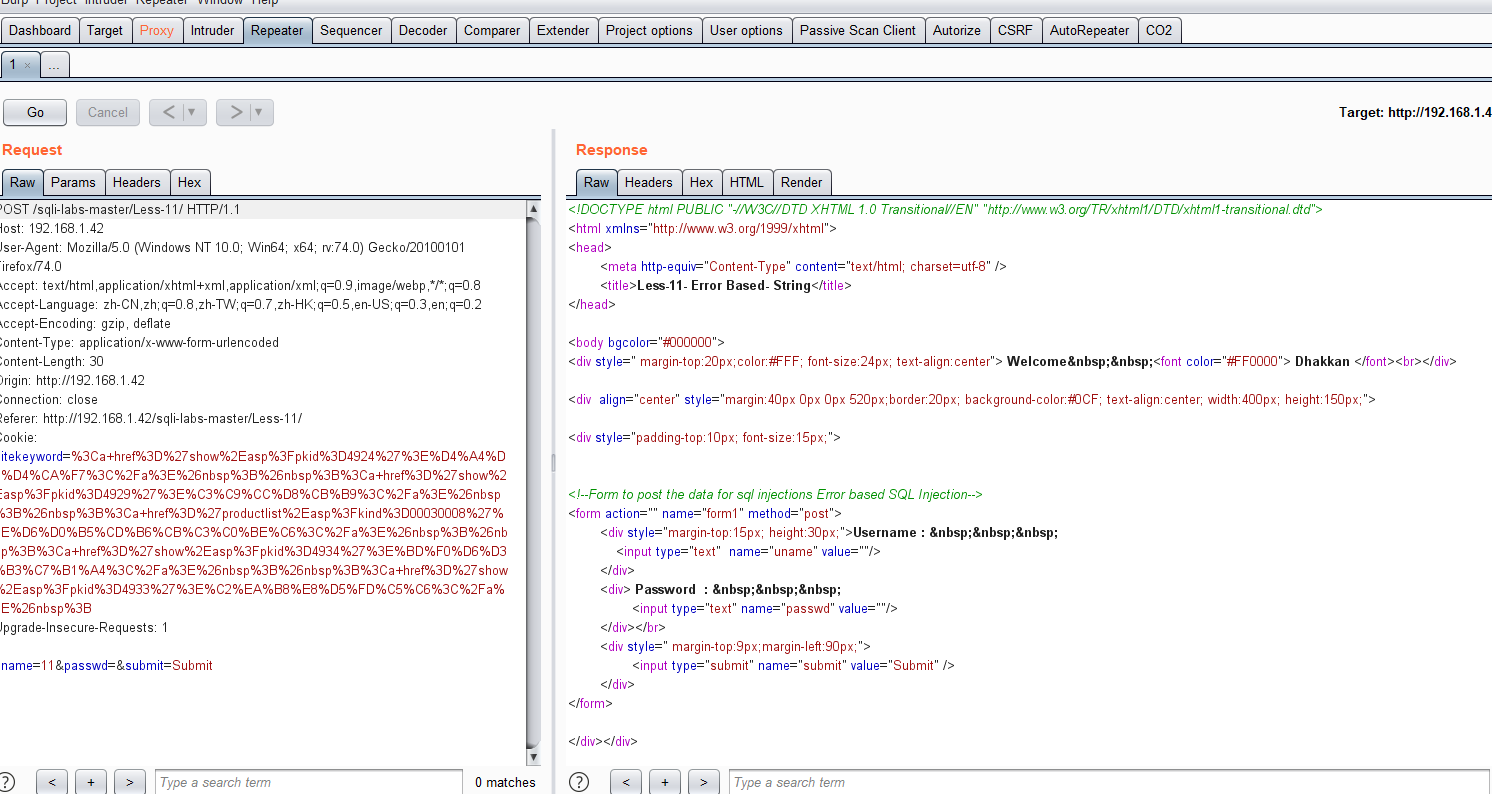Click the request scrollbar up arrow
Screen dimensions: 1492x794
[x=533, y=209]
